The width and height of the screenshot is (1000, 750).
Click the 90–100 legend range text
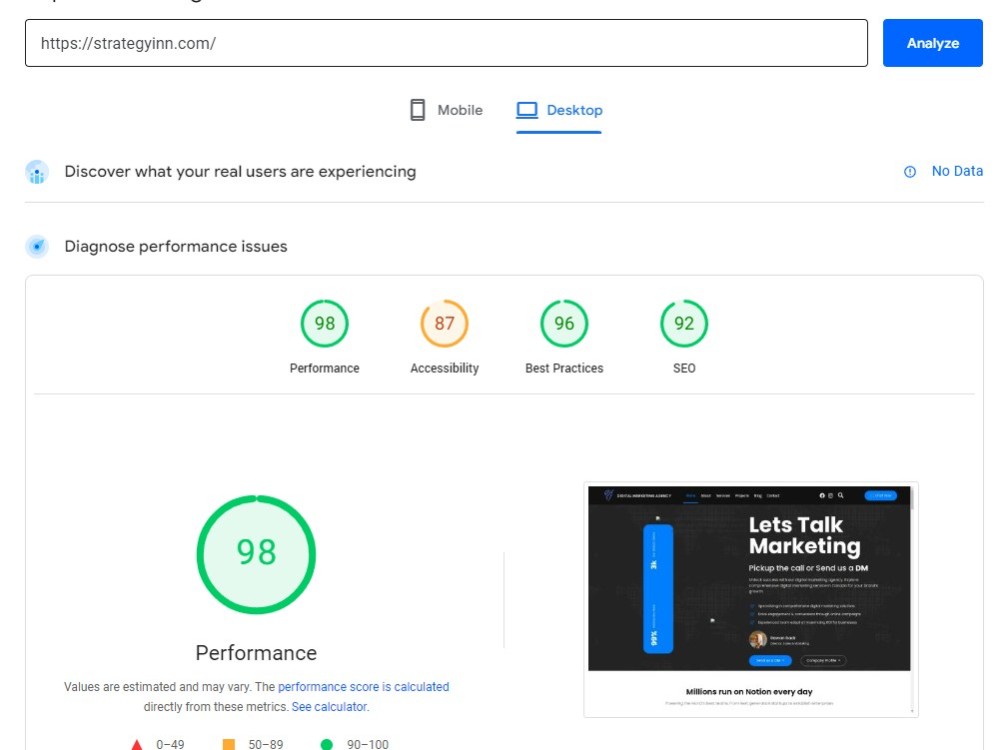coord(367,744)
